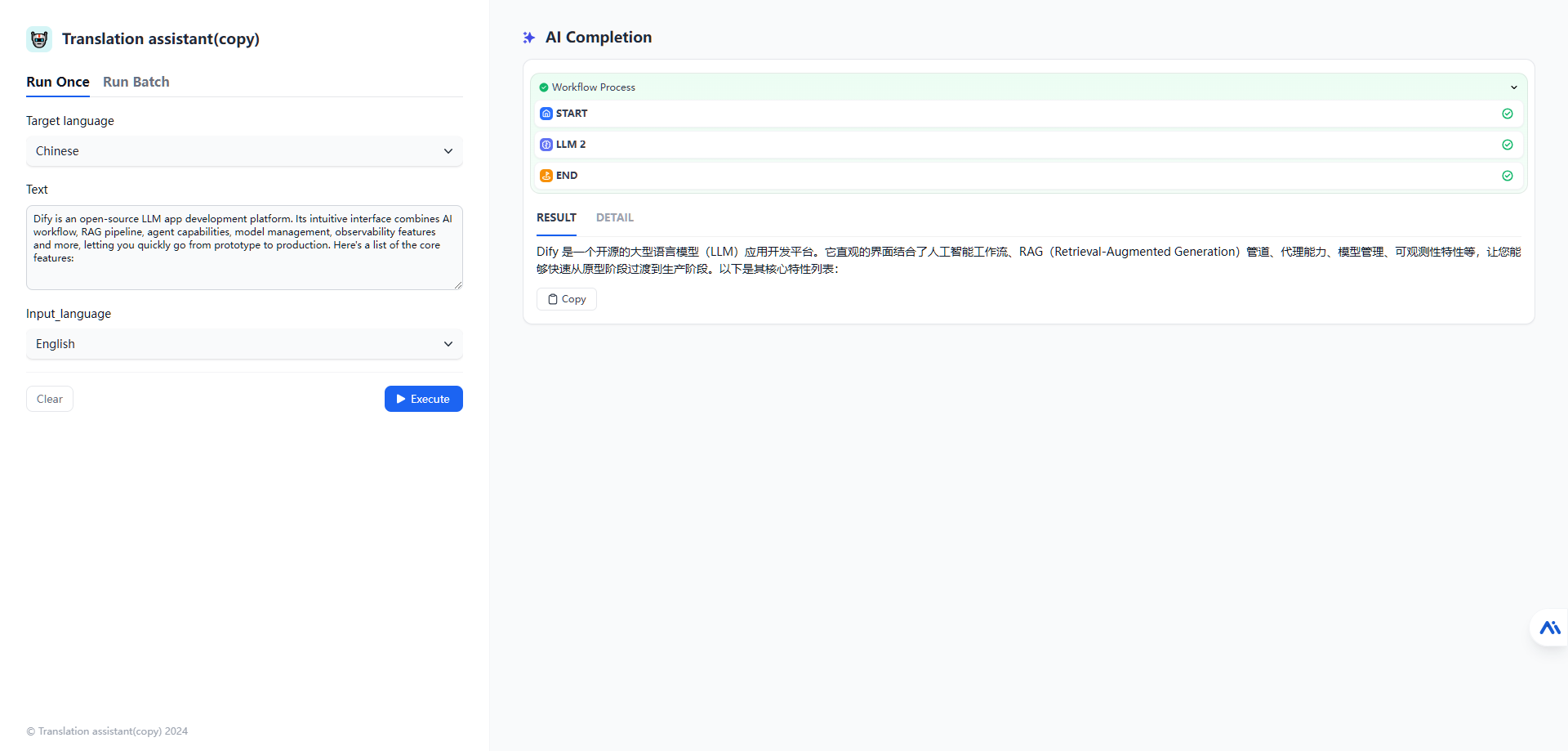
Task: Open the floating assistant widget at right edge
Action: 1549,628
